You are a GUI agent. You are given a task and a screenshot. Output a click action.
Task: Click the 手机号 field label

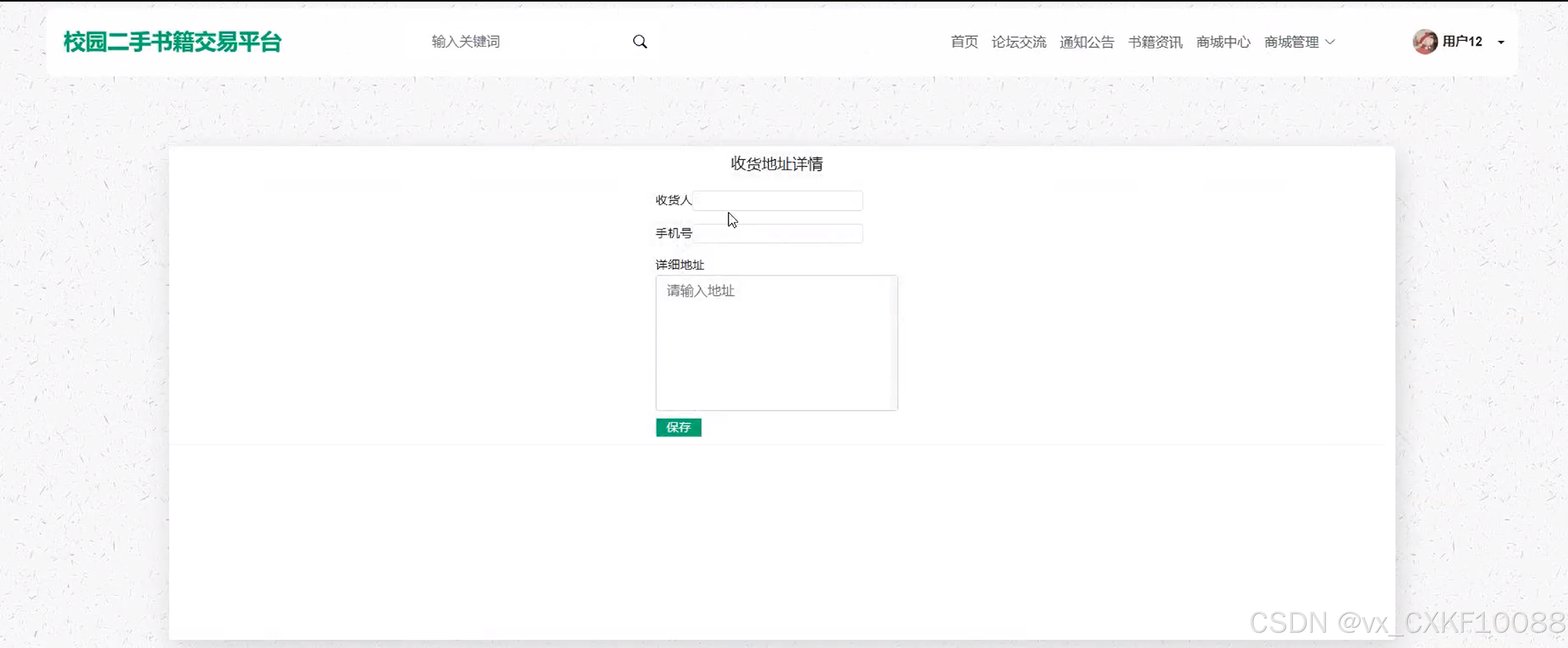(673, 233)
